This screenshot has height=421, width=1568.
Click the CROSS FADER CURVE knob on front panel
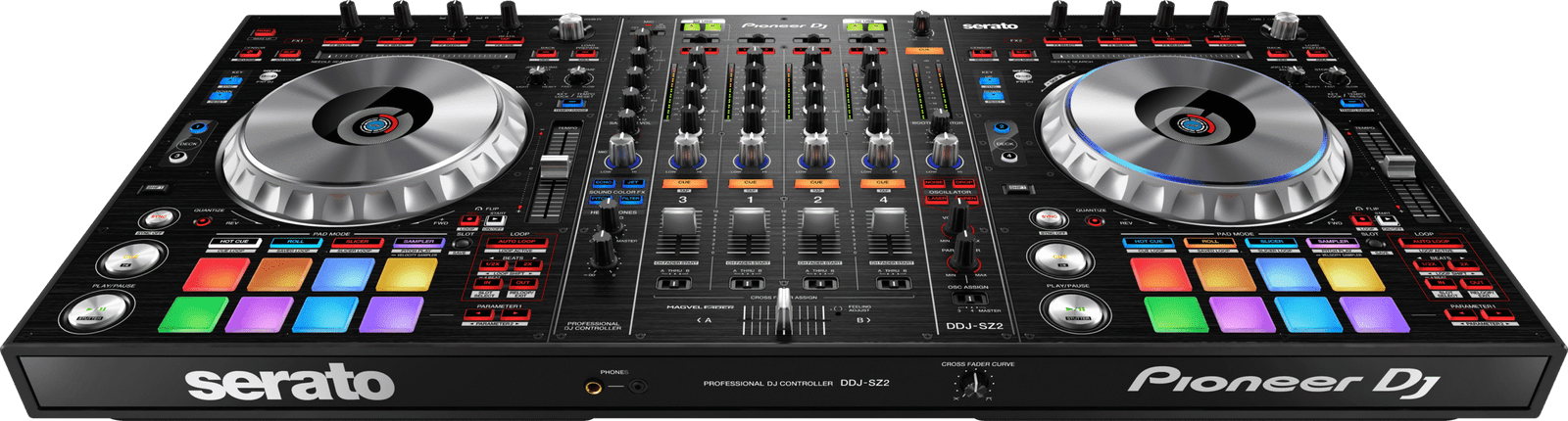[974, 389]
